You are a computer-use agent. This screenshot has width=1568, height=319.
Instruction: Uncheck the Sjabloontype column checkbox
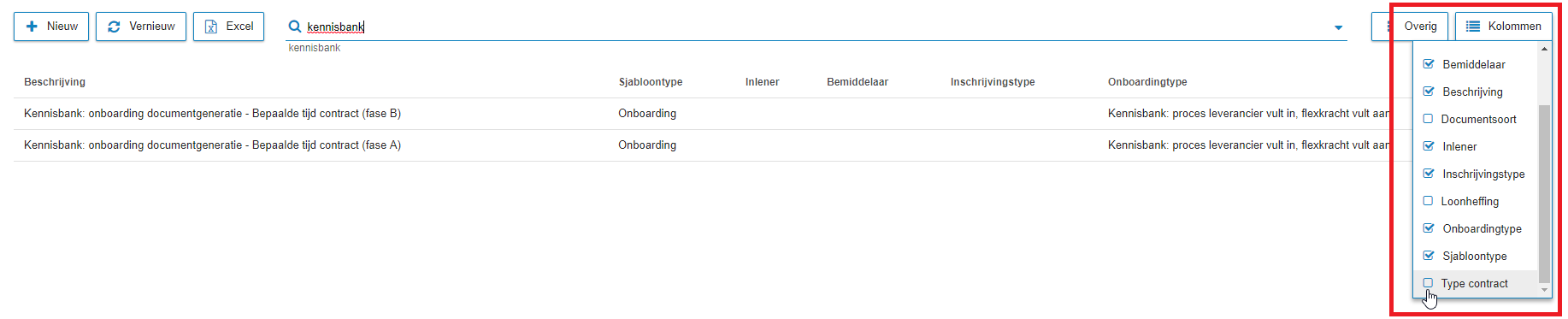(1428, 256)
